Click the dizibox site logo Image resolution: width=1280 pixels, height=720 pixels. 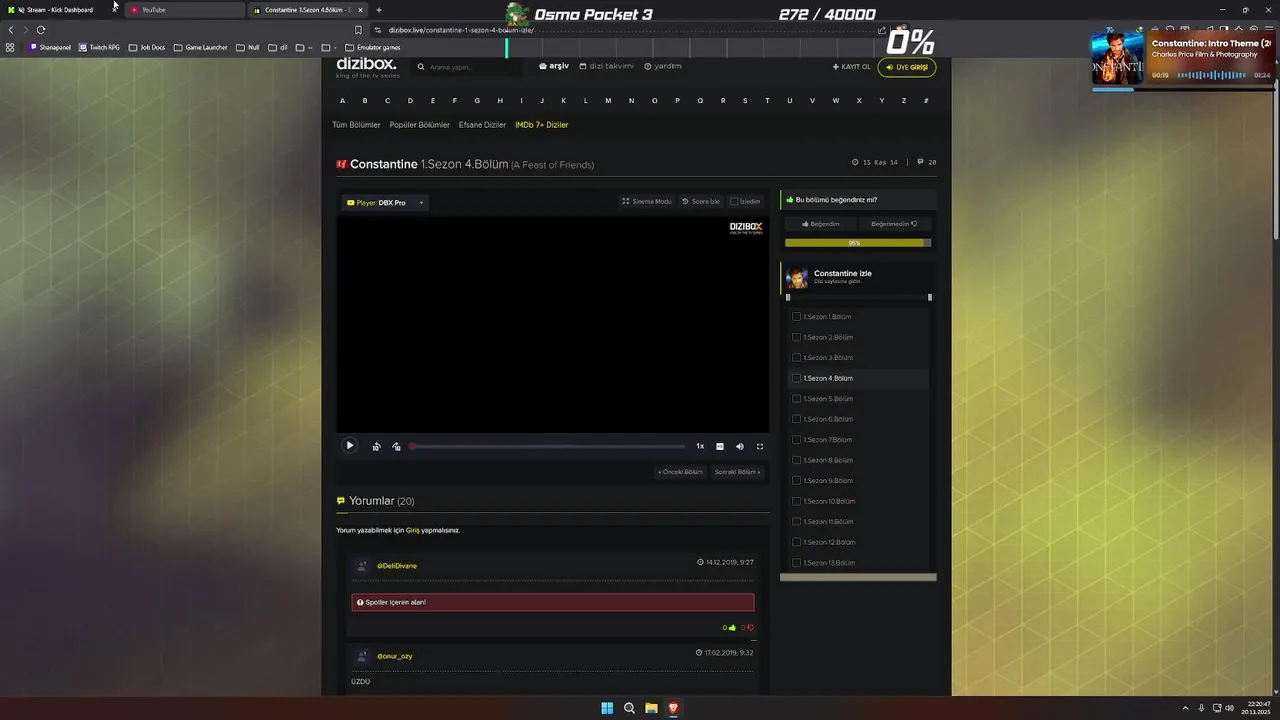tap(366, 66)
